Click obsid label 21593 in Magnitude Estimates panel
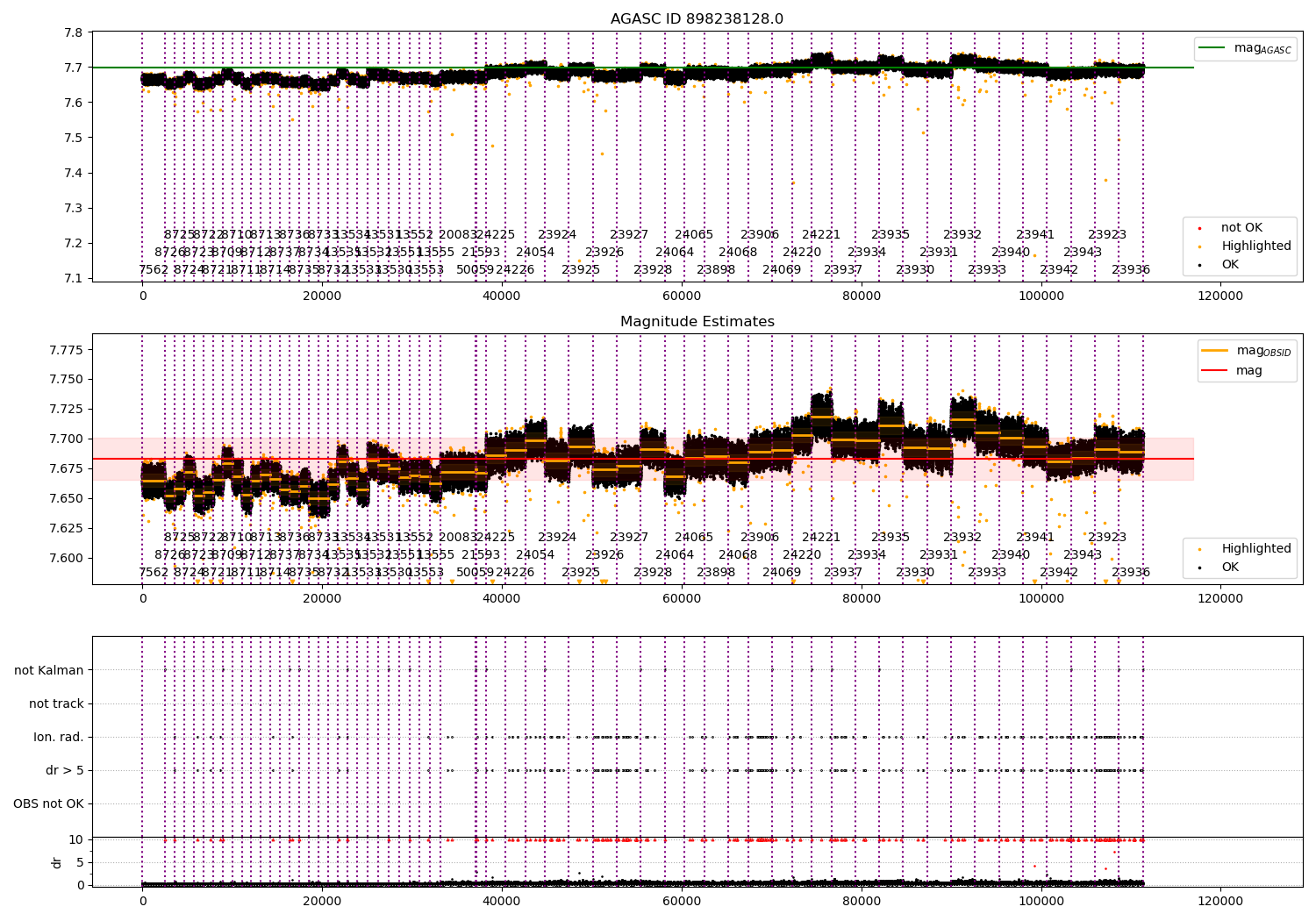Screen dimensions: 1316x921 [481, 554]
